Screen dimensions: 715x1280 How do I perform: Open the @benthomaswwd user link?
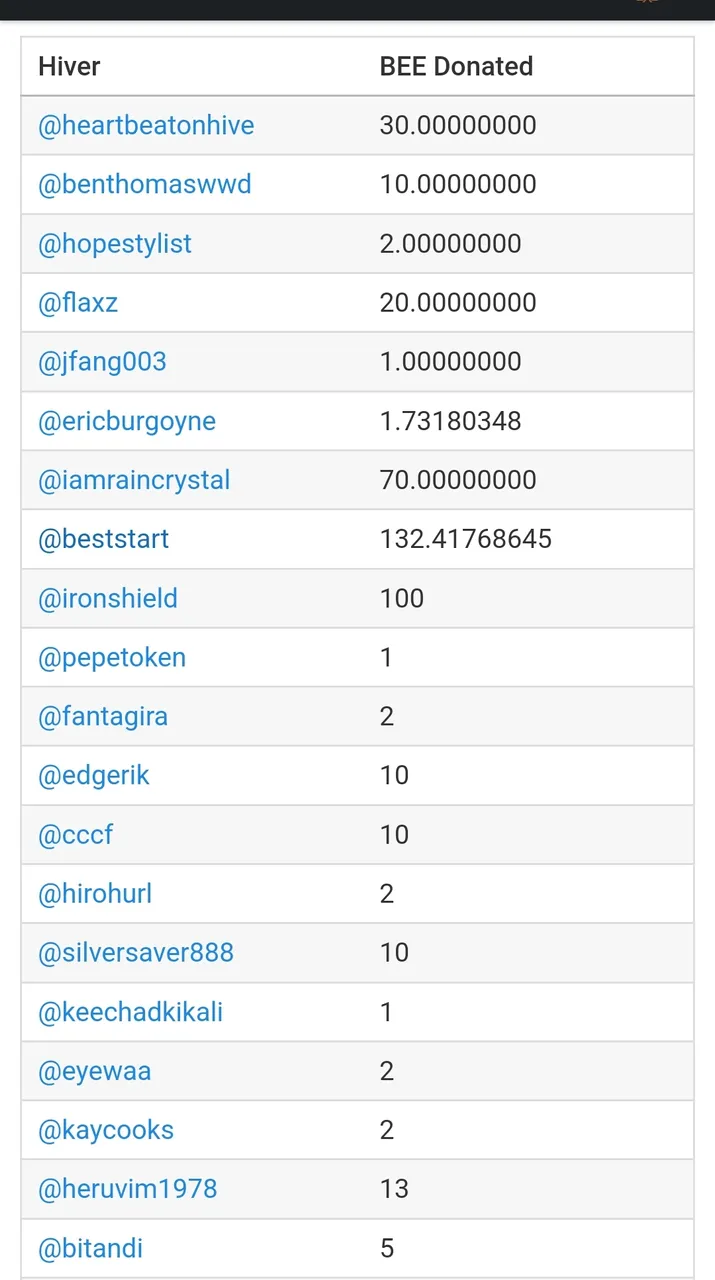[145, 184]
